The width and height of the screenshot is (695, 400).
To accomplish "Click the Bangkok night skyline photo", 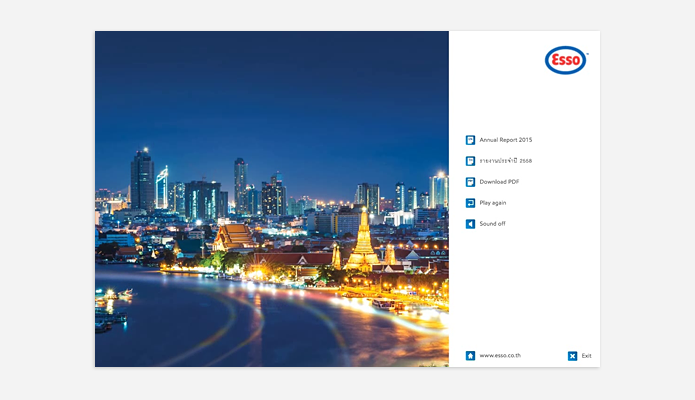I will (272, 199).
